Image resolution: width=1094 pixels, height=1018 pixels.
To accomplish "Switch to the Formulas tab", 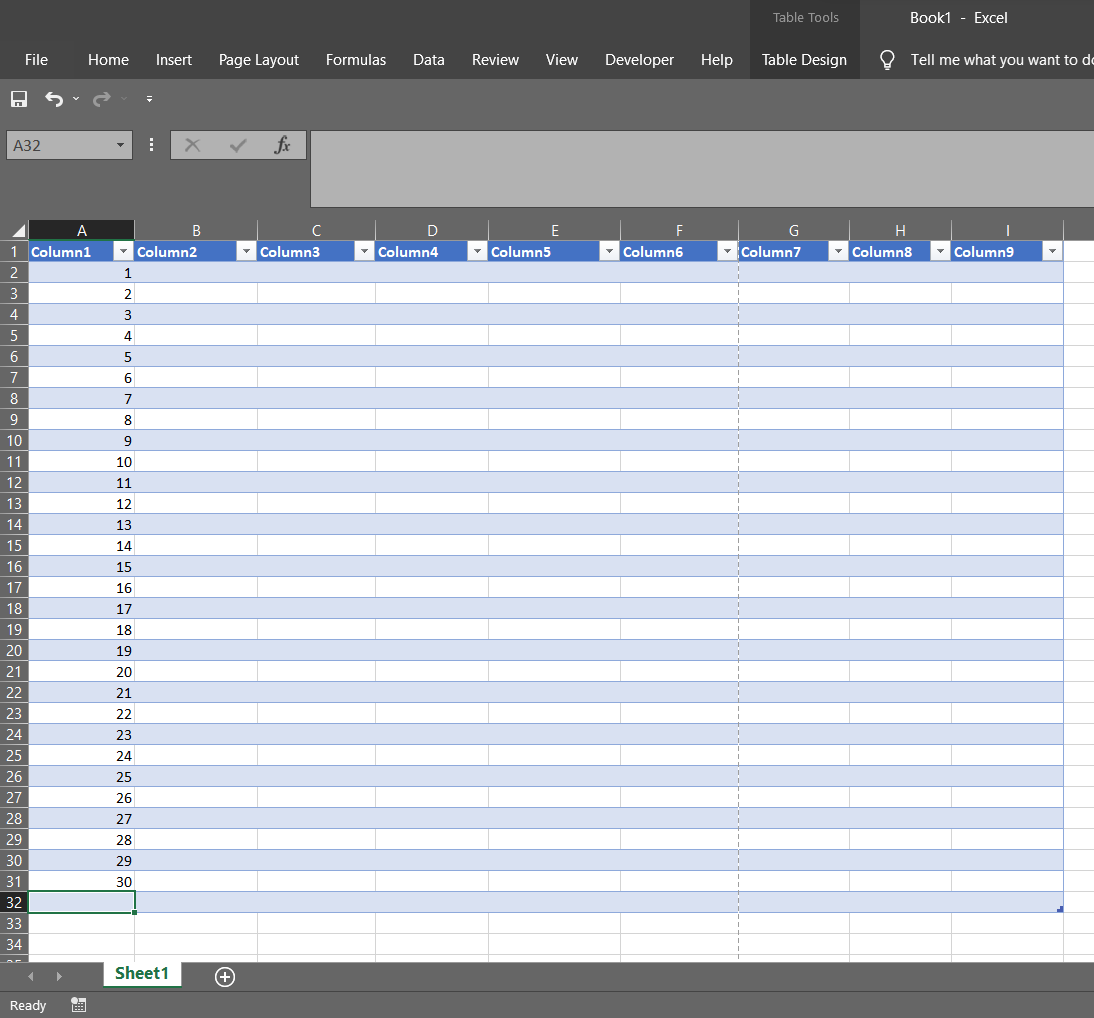I will point(355,60).
